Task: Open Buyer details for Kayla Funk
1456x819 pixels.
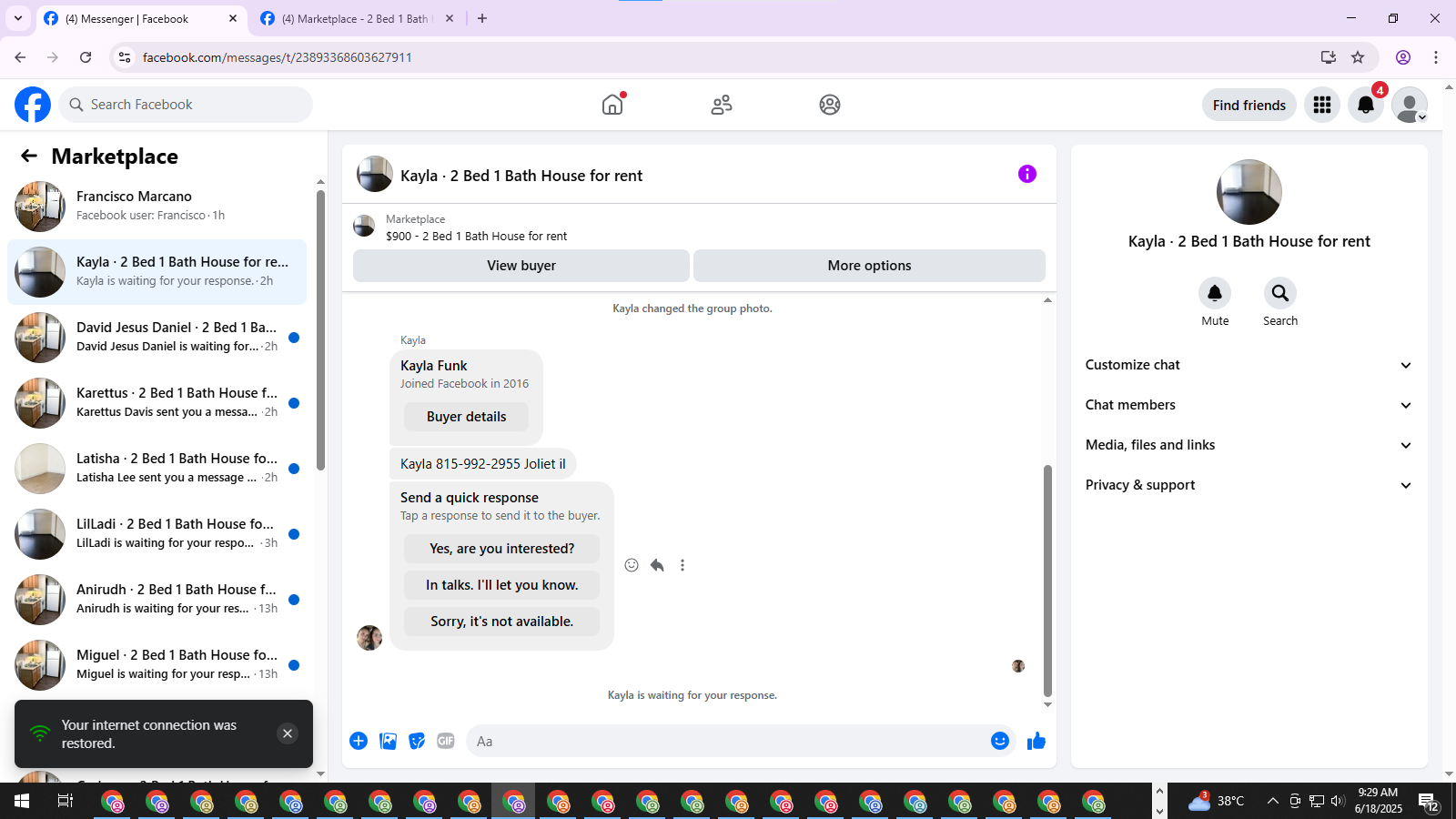Action: (466, 417)
